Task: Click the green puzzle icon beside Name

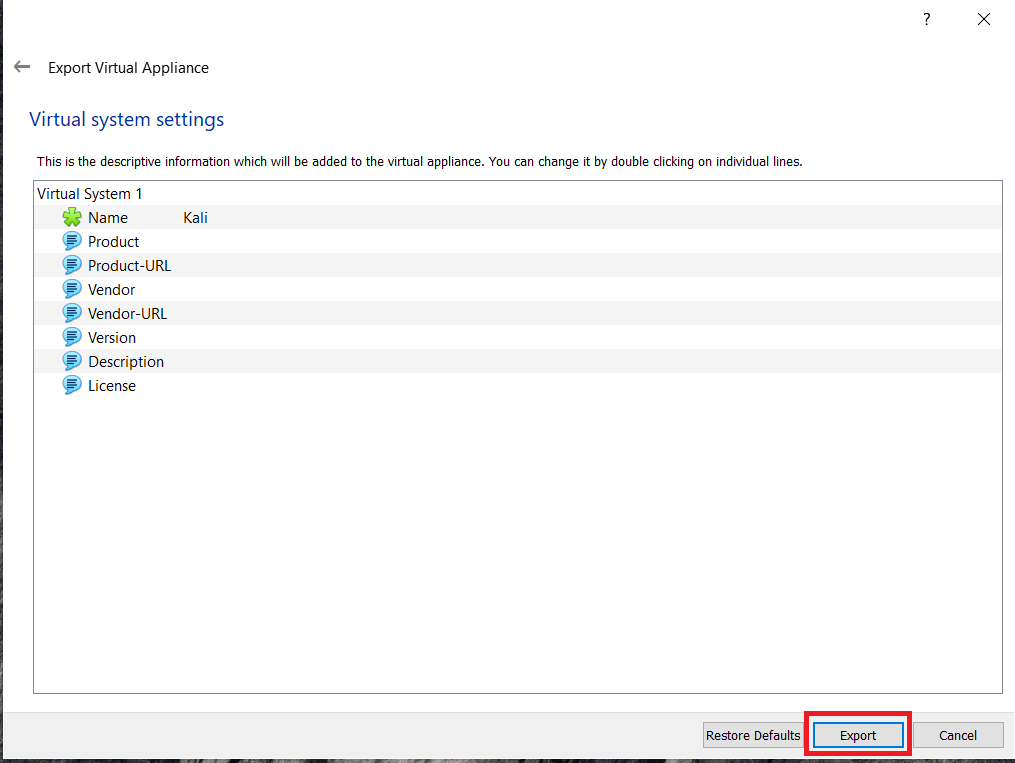Action: (71, 217)
